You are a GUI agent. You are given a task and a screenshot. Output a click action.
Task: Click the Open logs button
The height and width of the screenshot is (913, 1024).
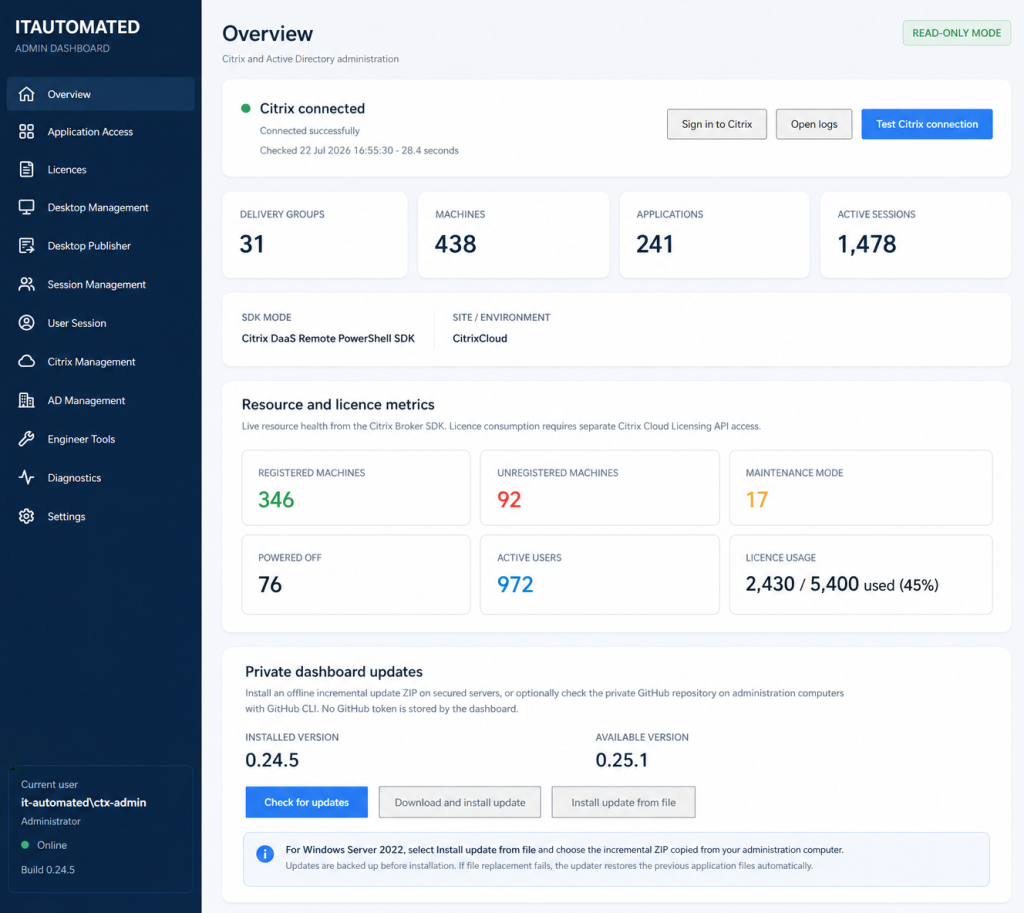[x=814, y=124]
